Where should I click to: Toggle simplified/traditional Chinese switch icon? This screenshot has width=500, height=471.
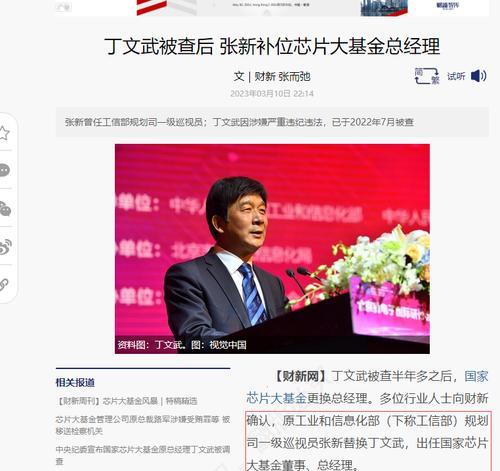[x=427, y=76]
